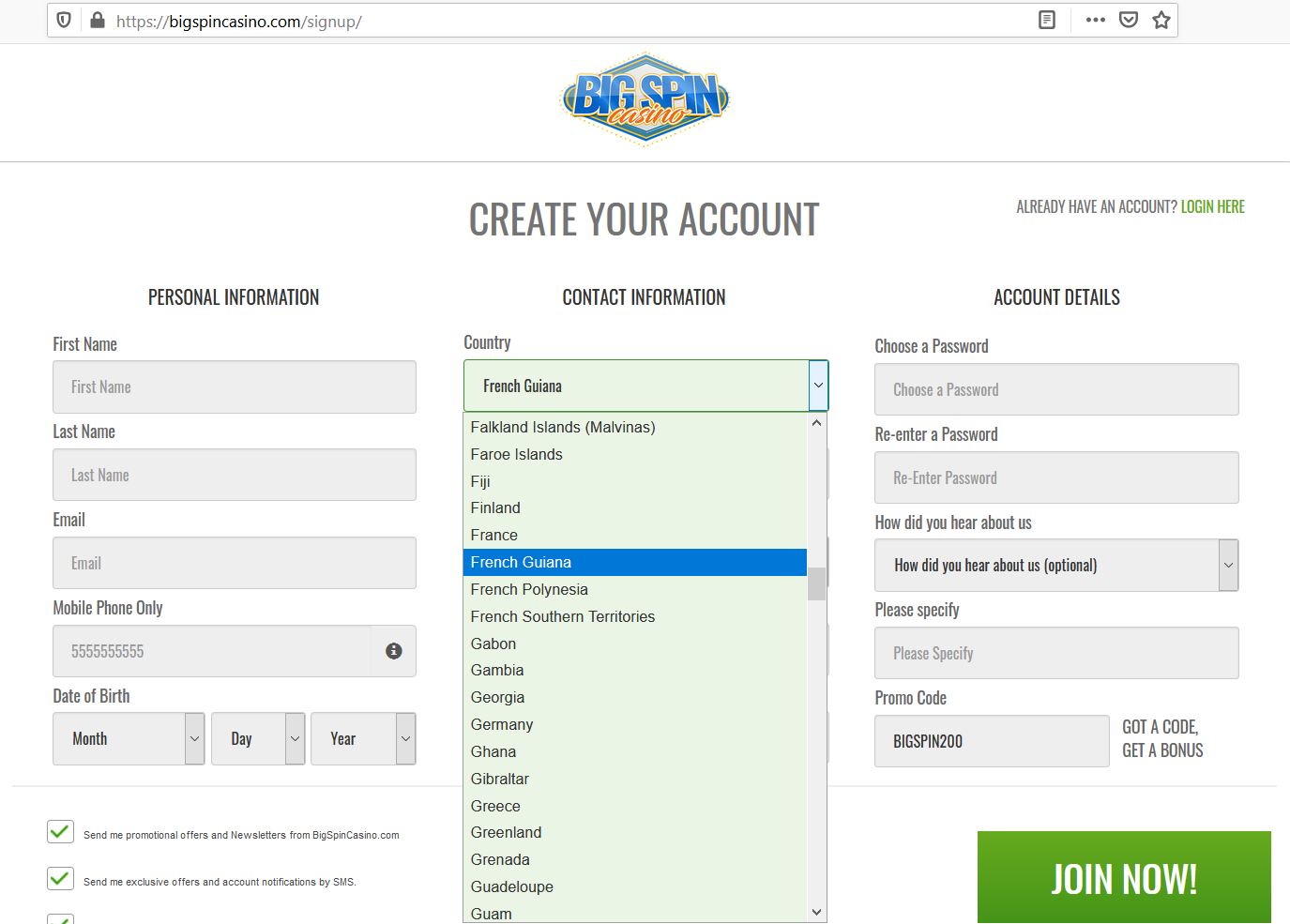Focus the First Name input field
This screenshot has width=1290, height=924.
(x=235, y=387)
